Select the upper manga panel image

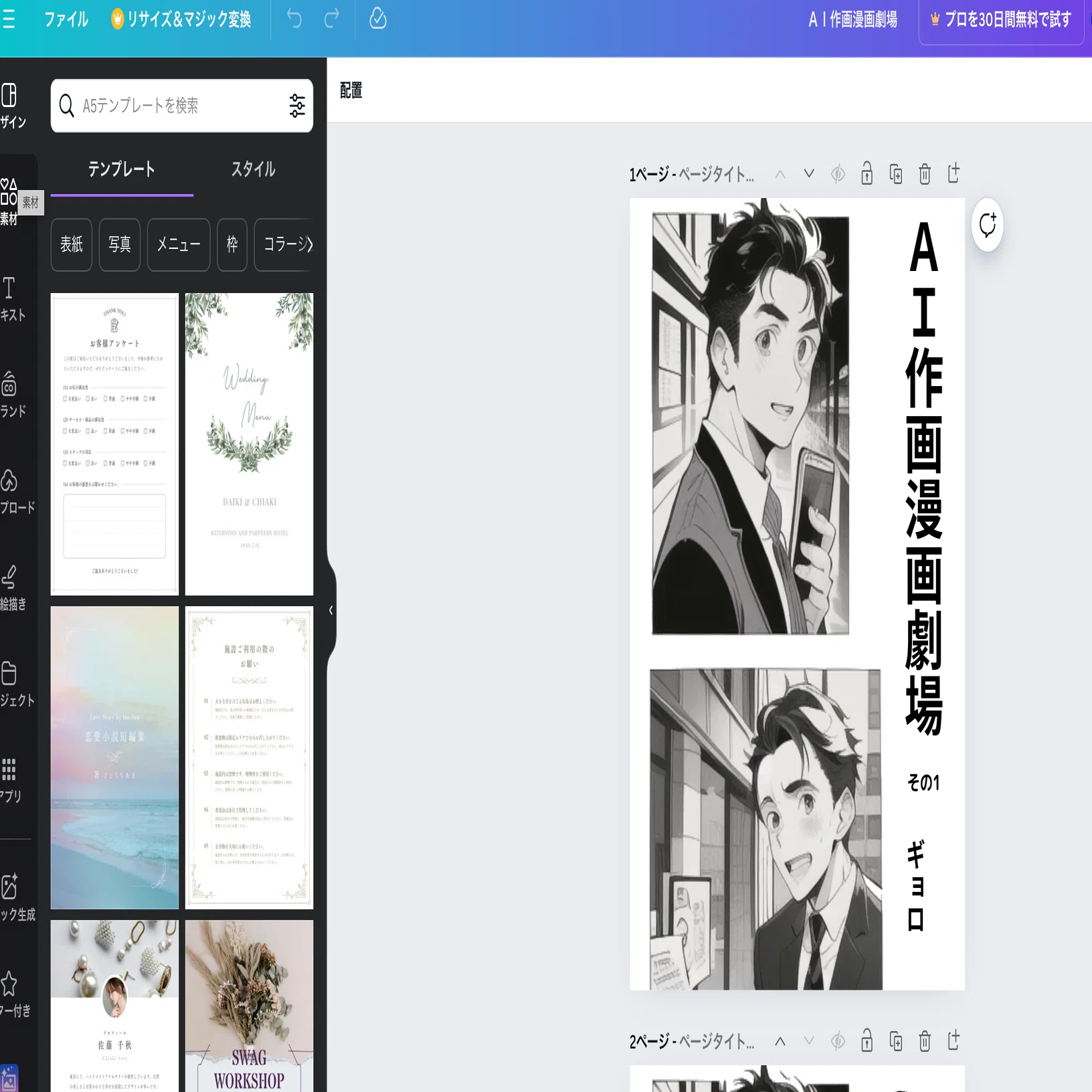pos(750,424)
